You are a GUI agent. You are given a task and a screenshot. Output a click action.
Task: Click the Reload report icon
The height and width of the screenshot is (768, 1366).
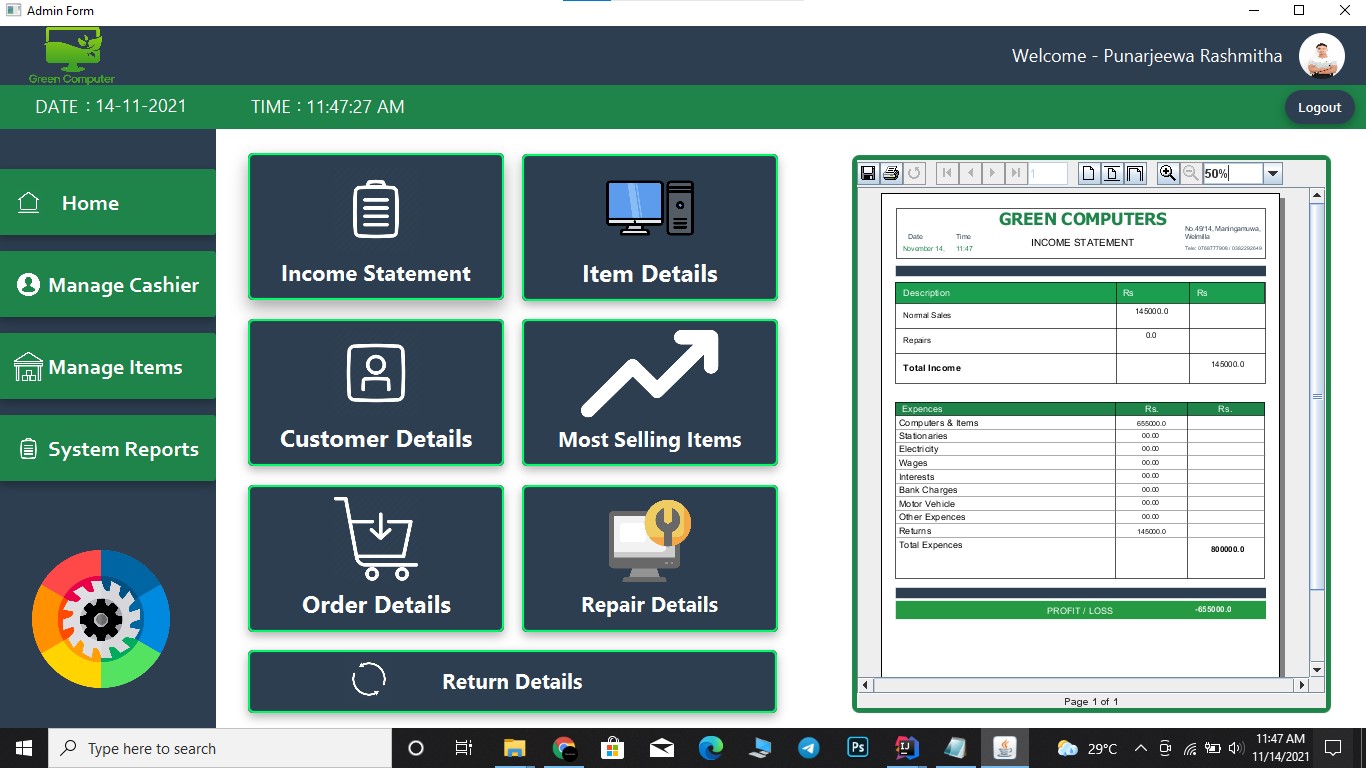(914, 172)
